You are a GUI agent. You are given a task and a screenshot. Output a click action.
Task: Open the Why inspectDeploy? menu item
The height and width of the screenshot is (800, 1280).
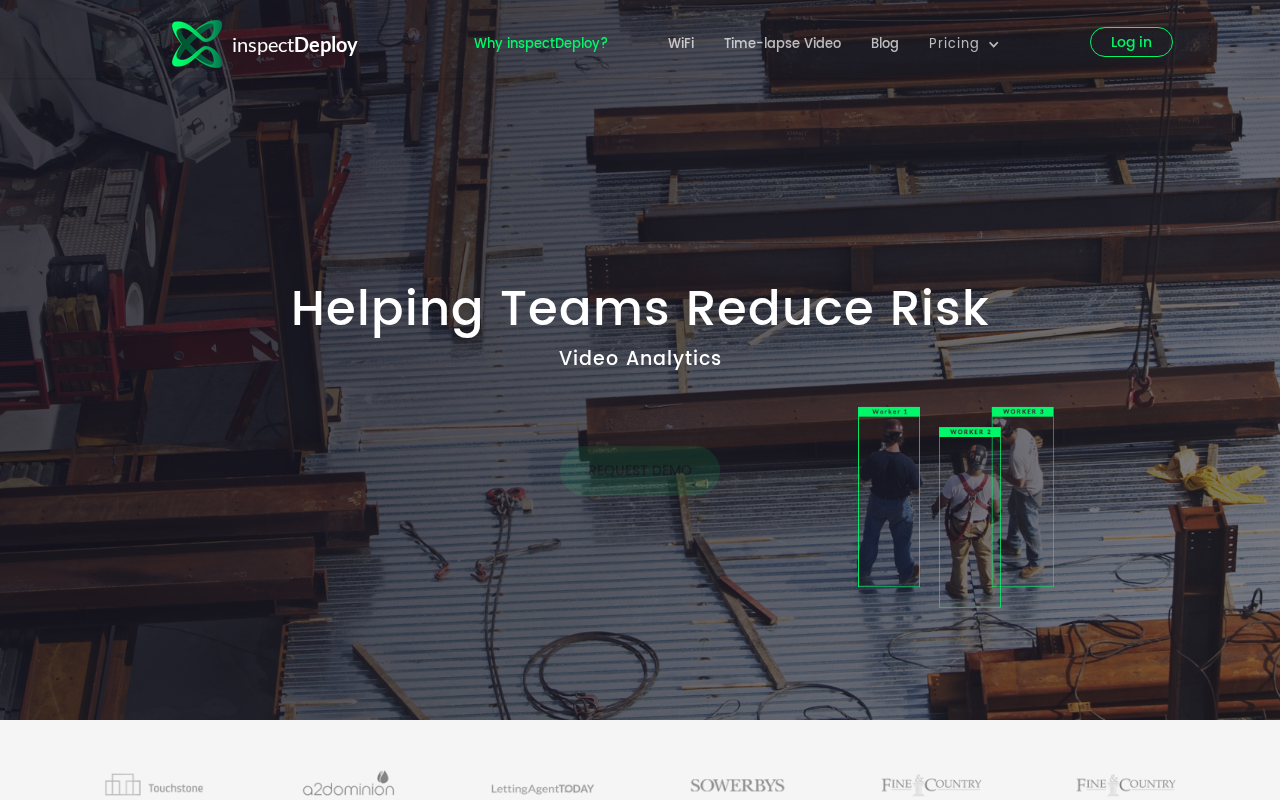(x=541, y=43)
